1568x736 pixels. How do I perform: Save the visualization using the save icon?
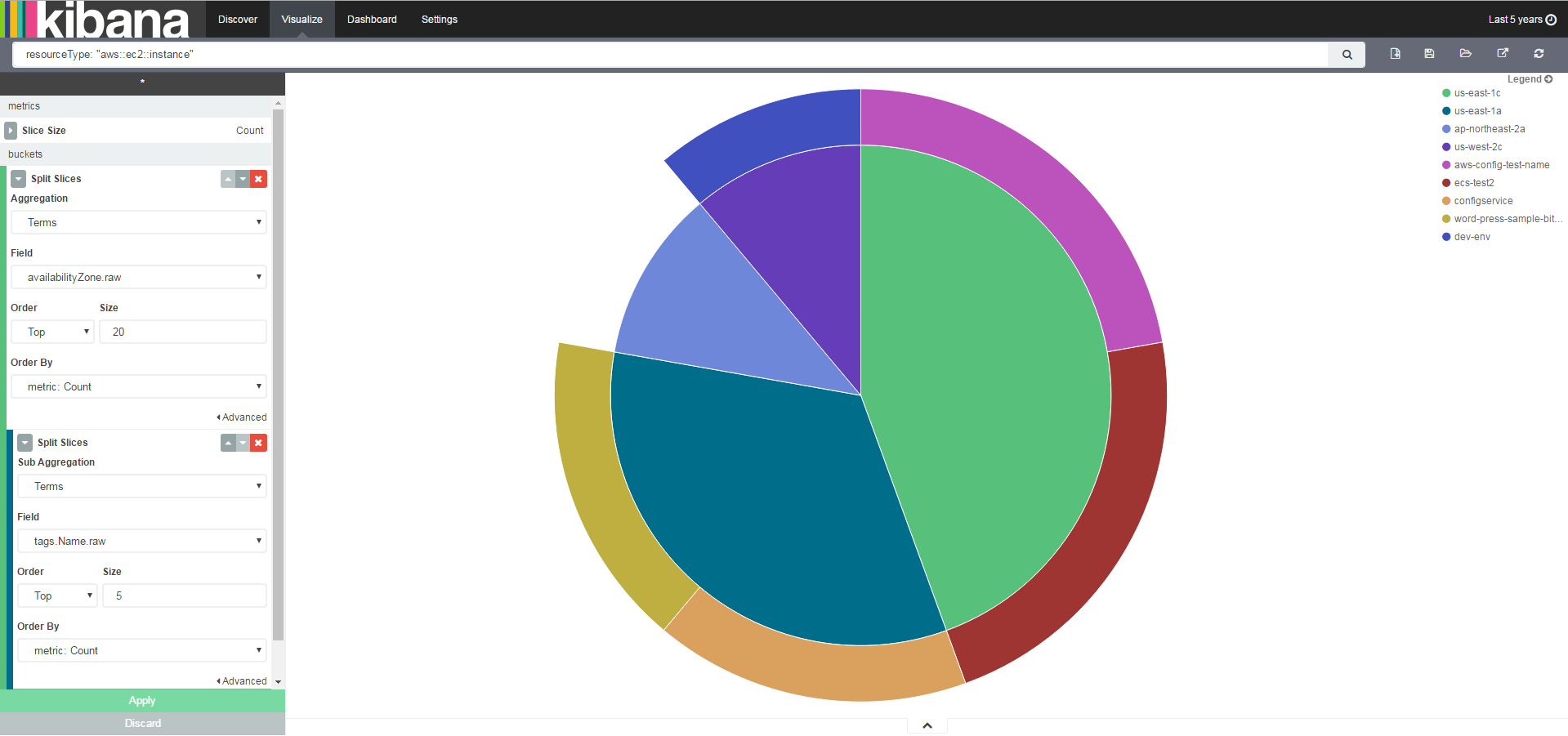tap(1429, 53)
